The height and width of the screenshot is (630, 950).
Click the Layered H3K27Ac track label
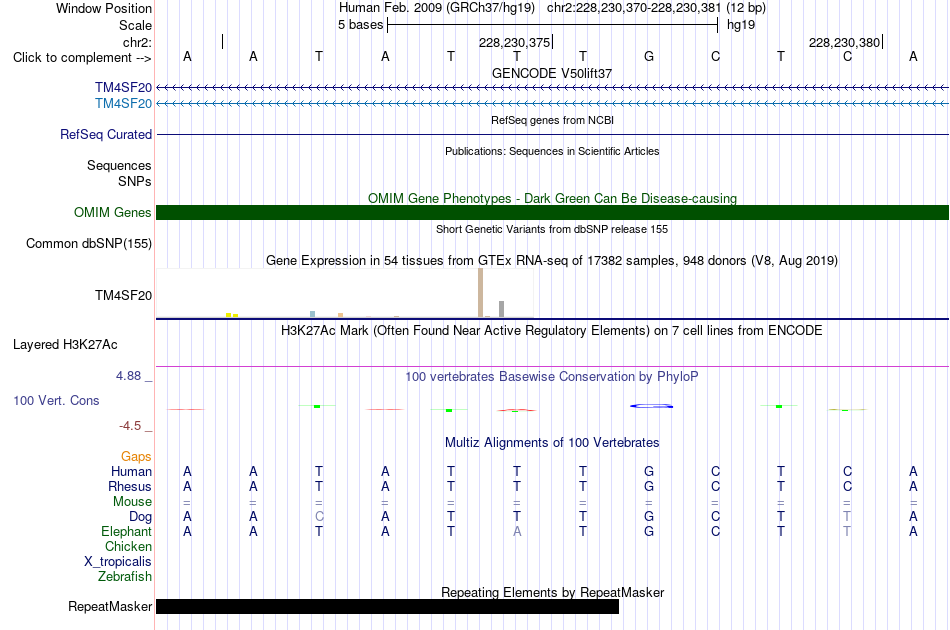65,345
